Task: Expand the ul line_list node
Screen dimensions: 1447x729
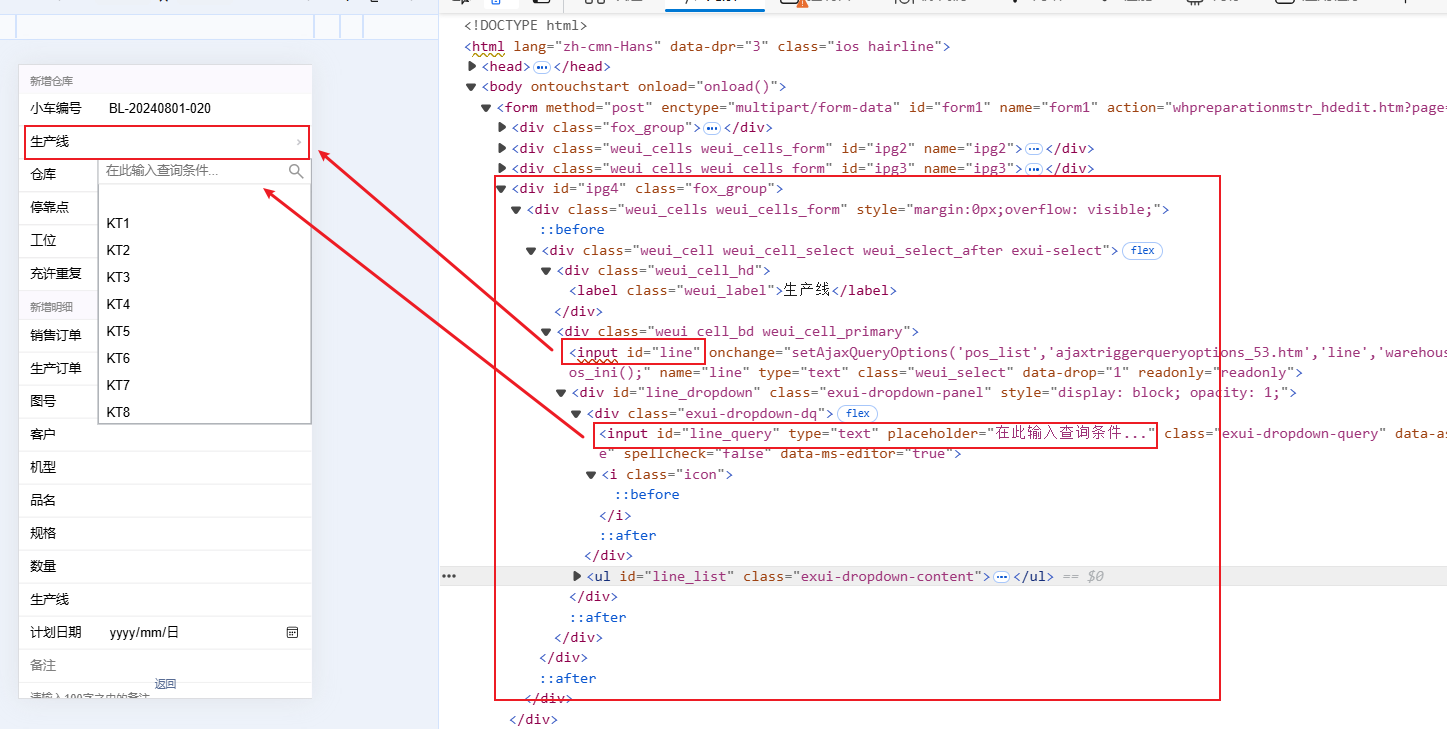Action: pos(577,577)
